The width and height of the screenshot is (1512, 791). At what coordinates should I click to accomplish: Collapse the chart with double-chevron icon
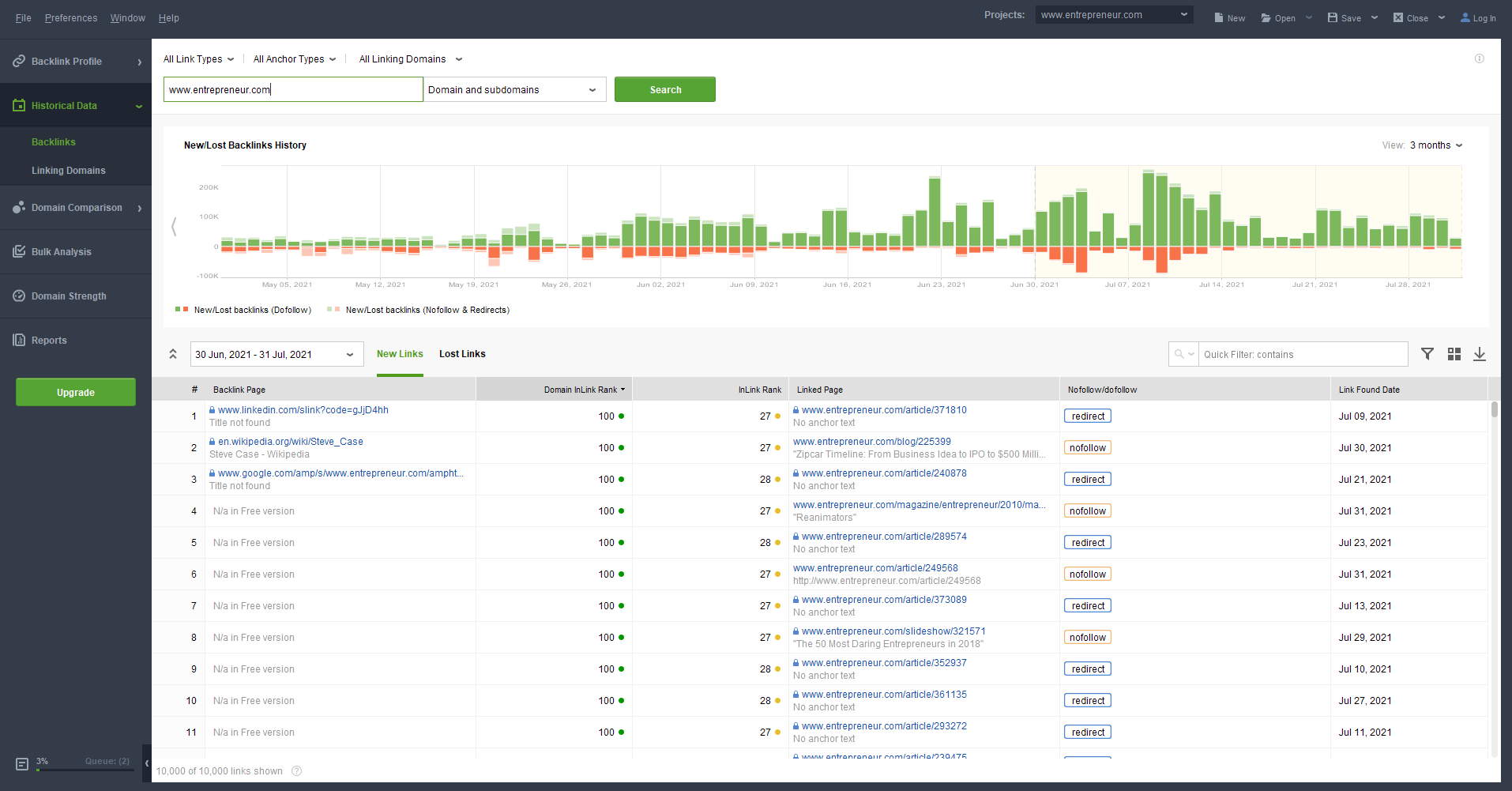(173, 354)
